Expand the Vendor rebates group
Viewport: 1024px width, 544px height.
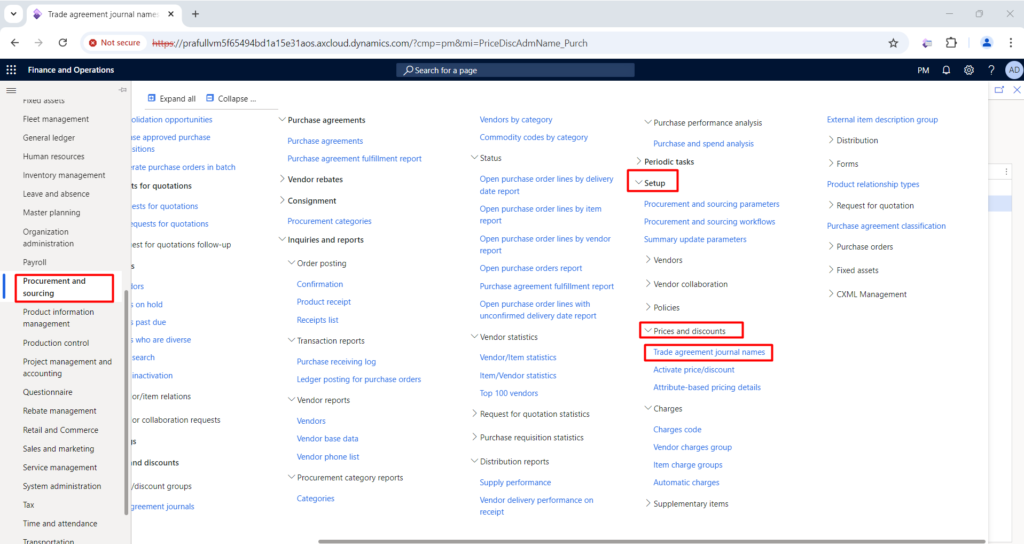tap(282, 179)
